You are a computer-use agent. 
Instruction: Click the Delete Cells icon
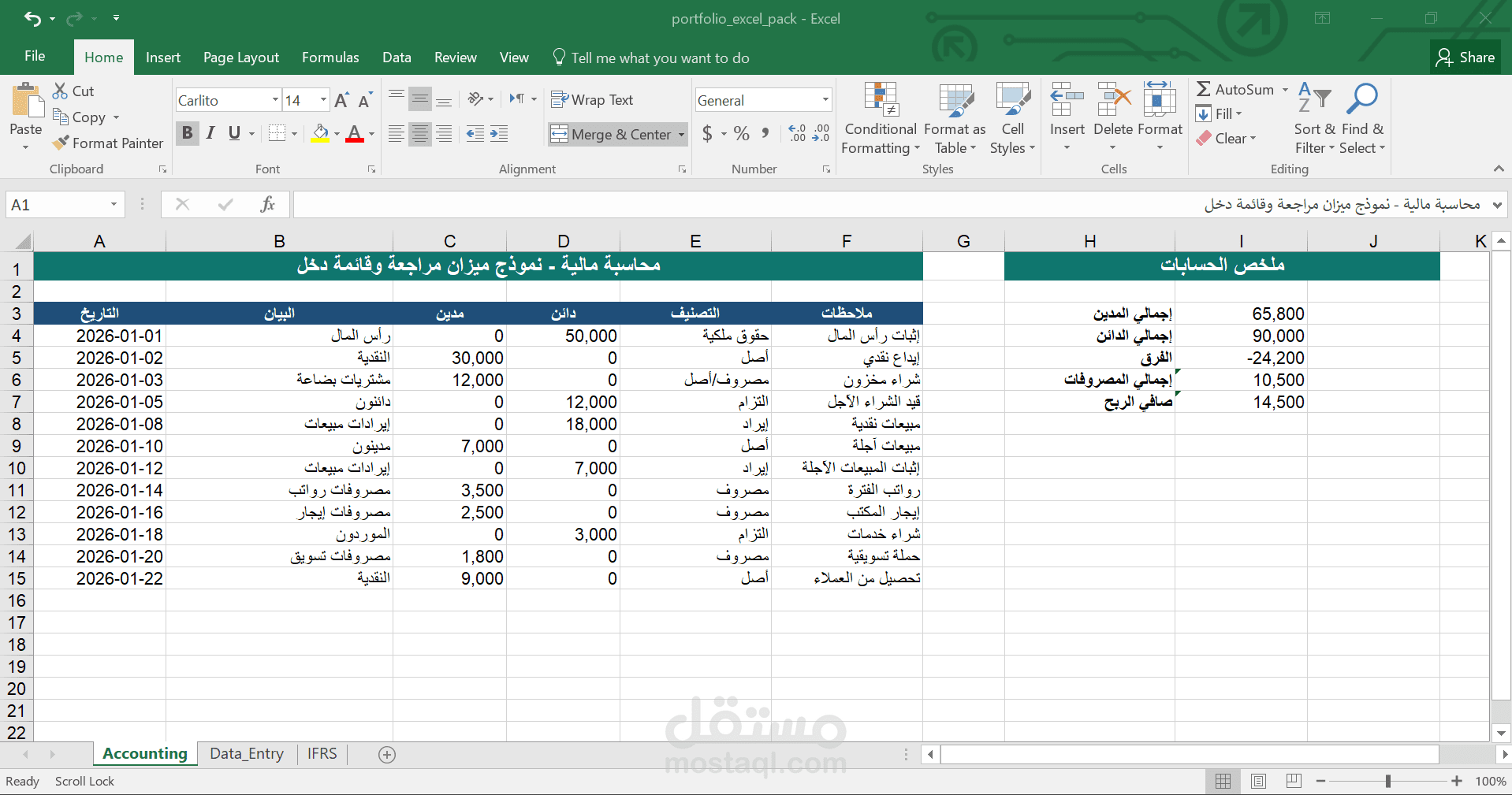[1113, 99]
